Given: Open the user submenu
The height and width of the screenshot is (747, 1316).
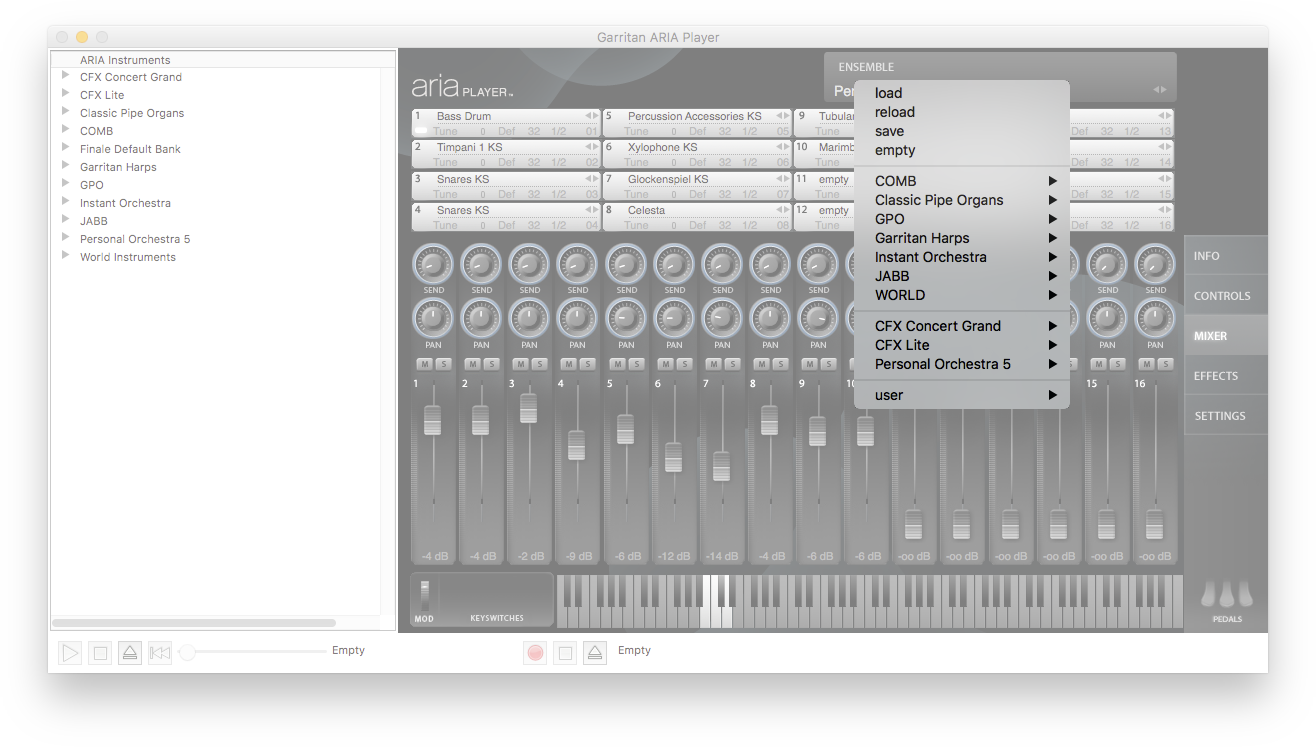Looking at the screenshot, I should pos(962,395).
